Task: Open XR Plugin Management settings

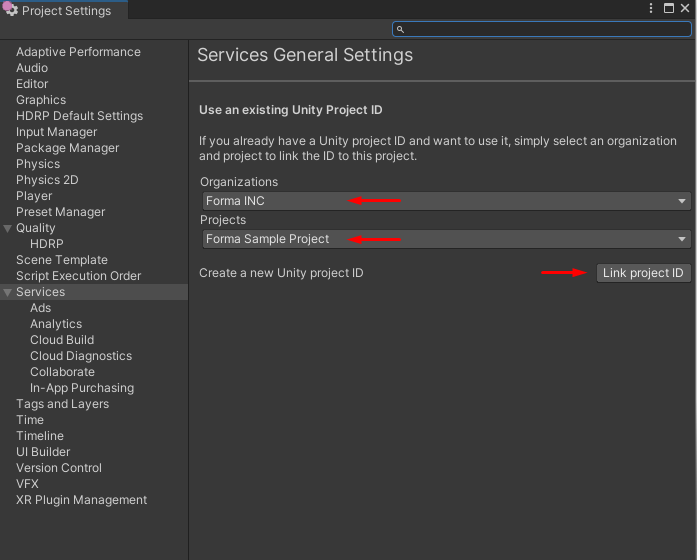Action: (81, 500)
